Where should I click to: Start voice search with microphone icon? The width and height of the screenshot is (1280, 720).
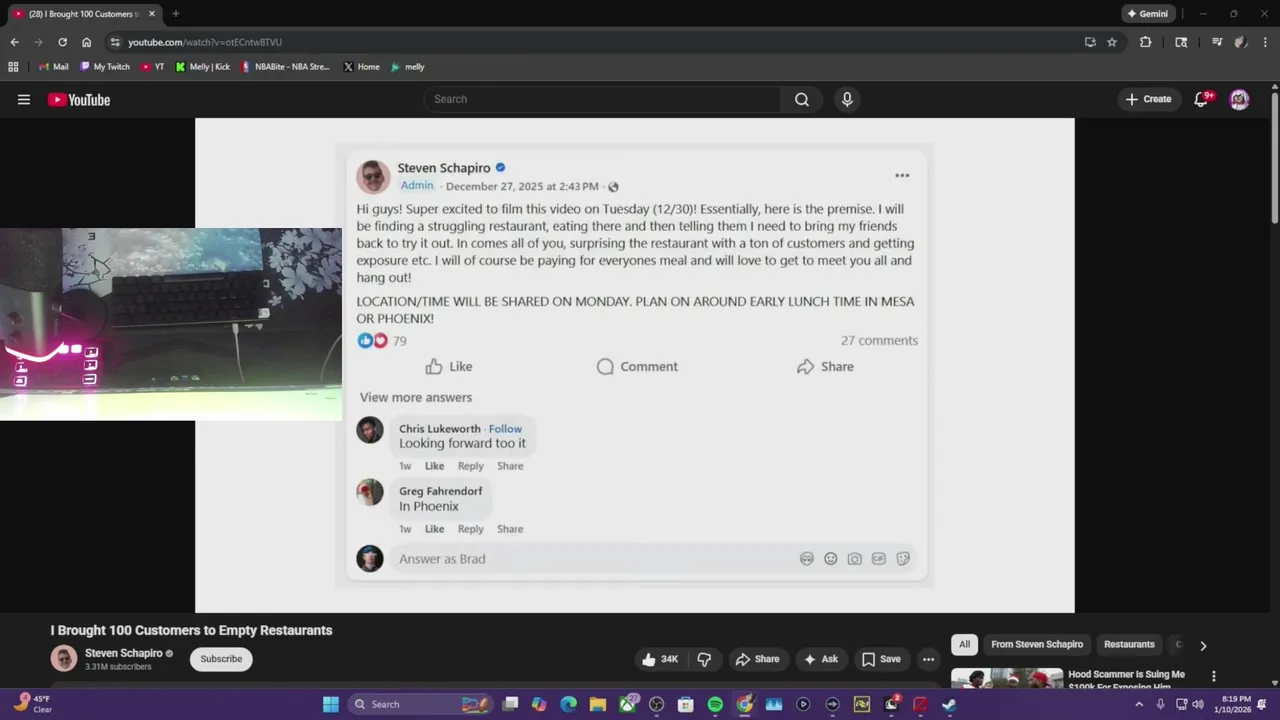tap(847, 99)
